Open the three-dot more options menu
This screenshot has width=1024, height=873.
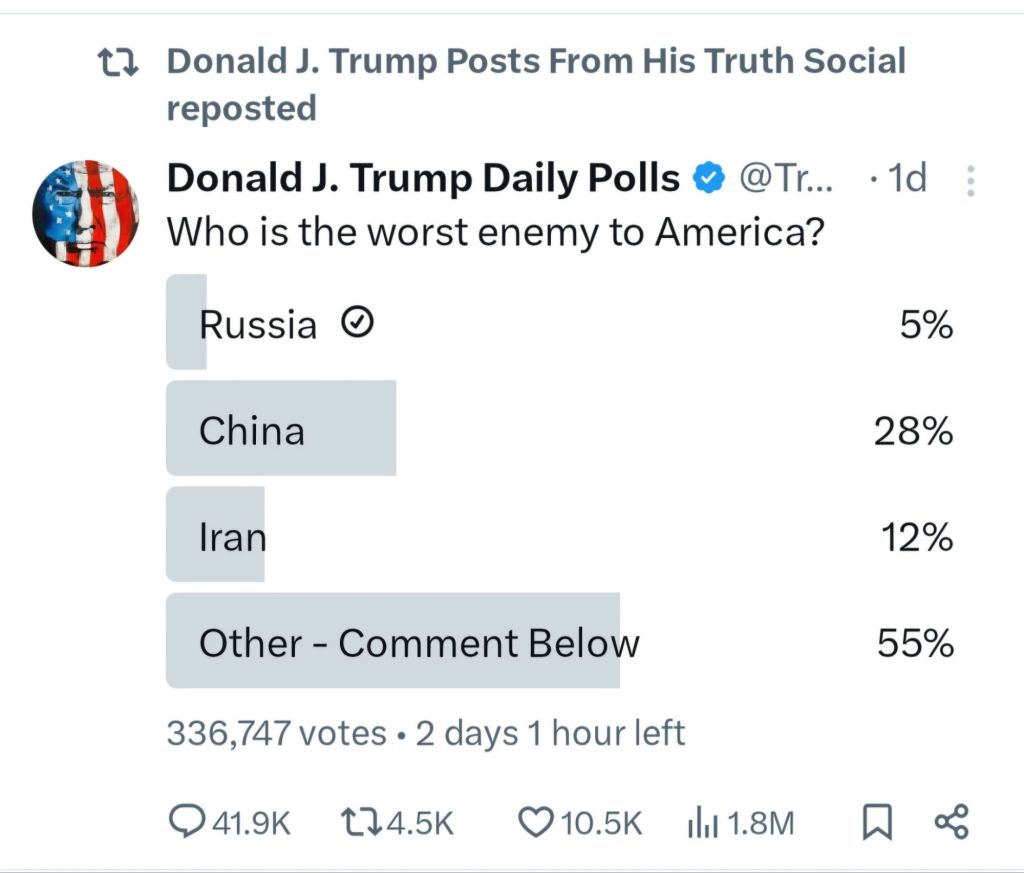pos(971,181)
